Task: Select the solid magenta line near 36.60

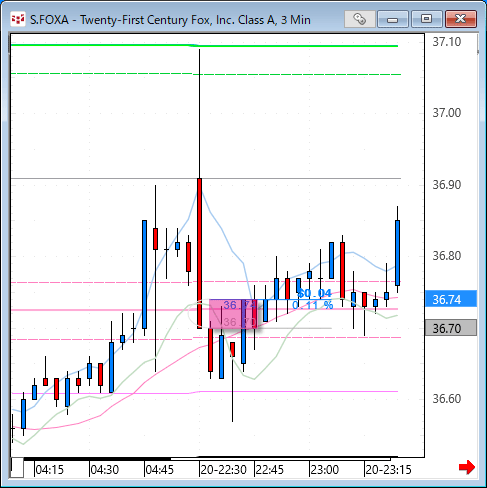Action: click(205, 392)
